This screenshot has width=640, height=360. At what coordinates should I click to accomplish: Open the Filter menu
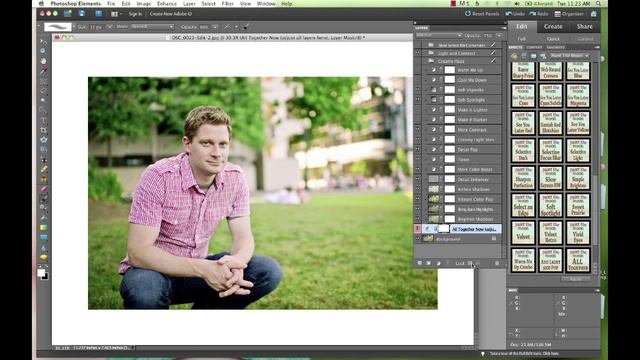[227, 4]
